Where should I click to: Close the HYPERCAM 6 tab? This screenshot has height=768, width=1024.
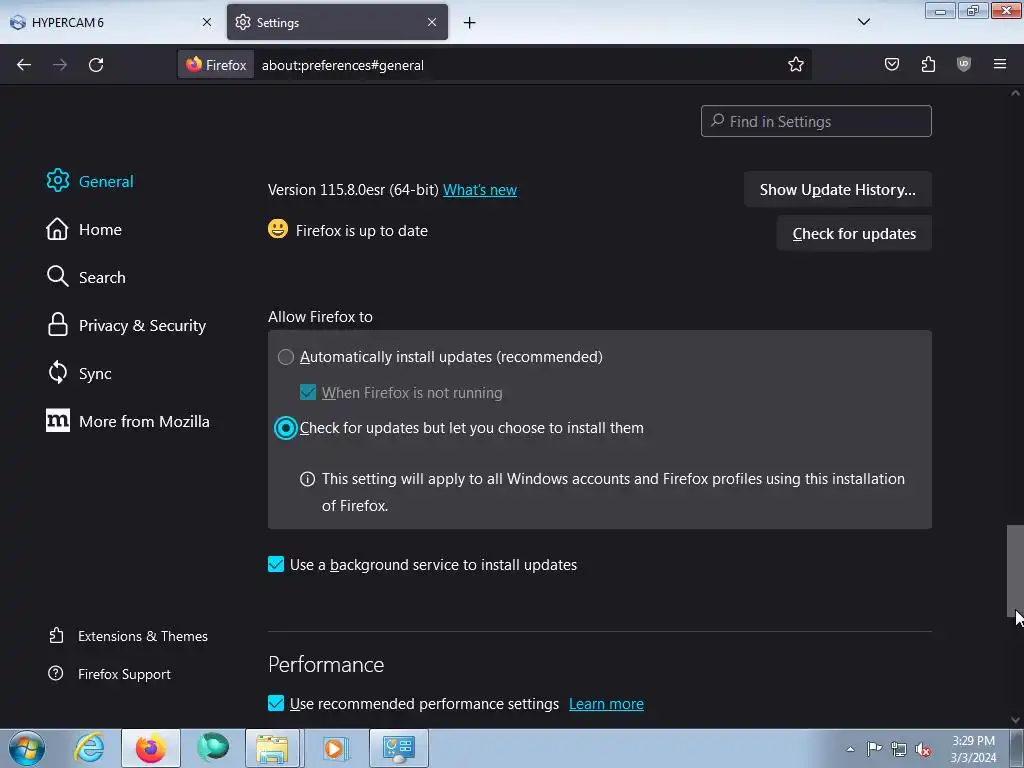207,22
